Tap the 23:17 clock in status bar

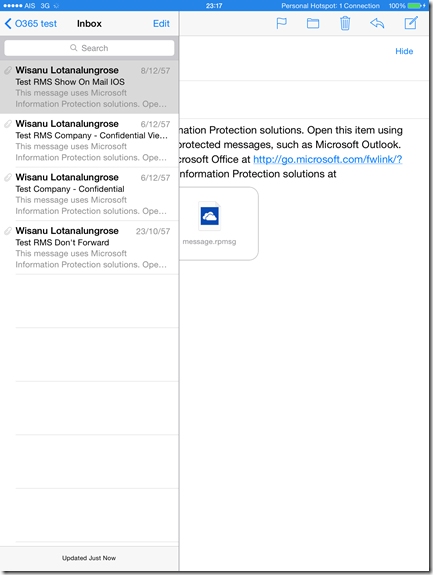point(214,6)
